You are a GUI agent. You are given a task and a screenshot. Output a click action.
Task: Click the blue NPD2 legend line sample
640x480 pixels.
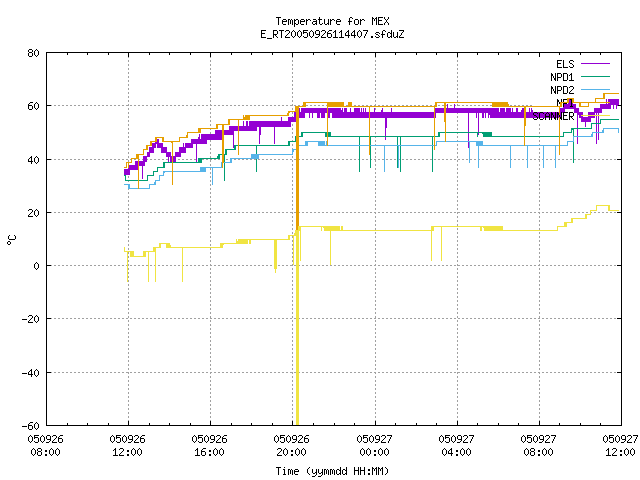(595, 90)
